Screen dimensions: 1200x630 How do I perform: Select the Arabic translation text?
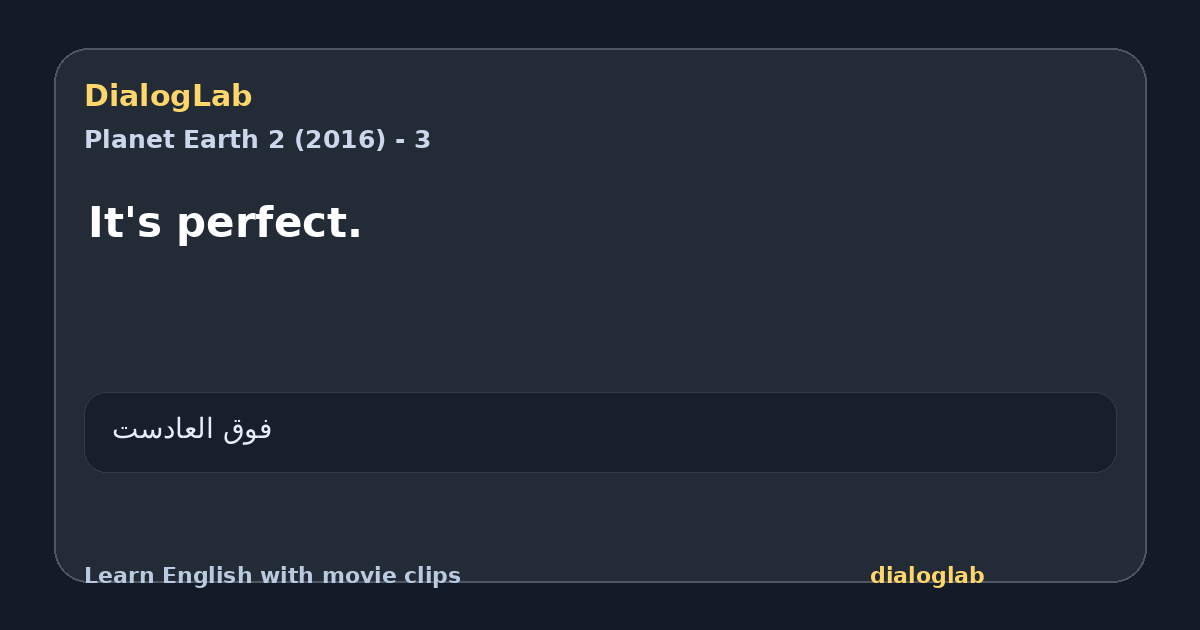click(x=192, y=430)
